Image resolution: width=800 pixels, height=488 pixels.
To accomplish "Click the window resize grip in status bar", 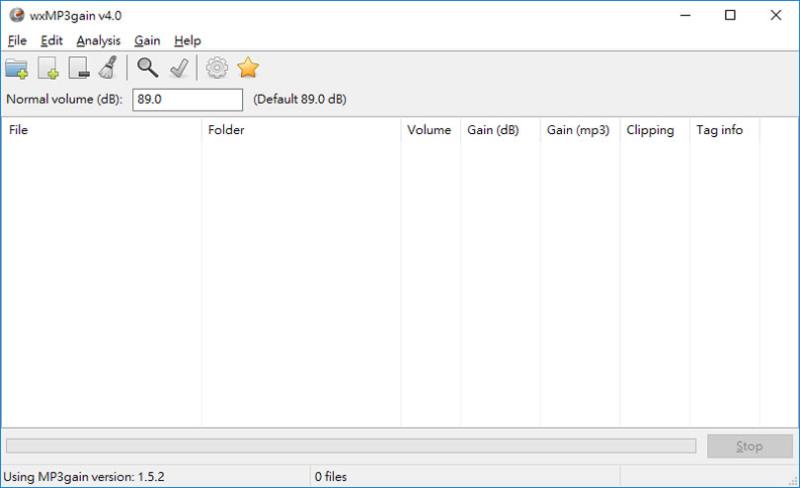I will (793, 481).
